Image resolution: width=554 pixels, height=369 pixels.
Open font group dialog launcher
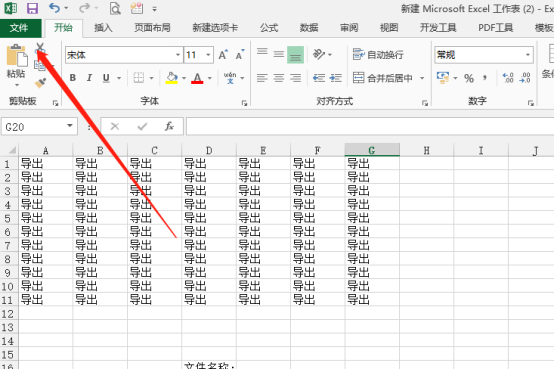tap(244, 103)
